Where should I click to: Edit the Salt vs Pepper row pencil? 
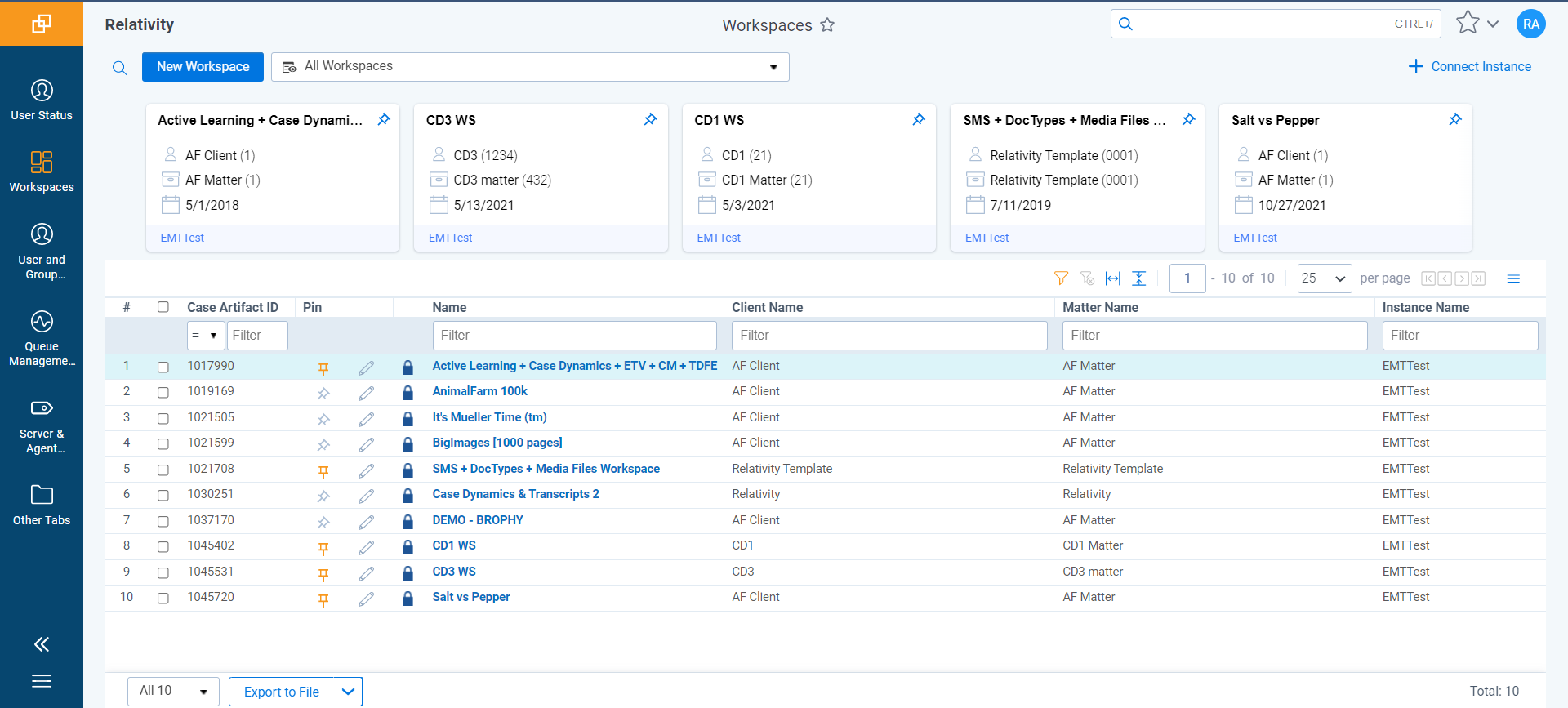[x=366, y=599]
